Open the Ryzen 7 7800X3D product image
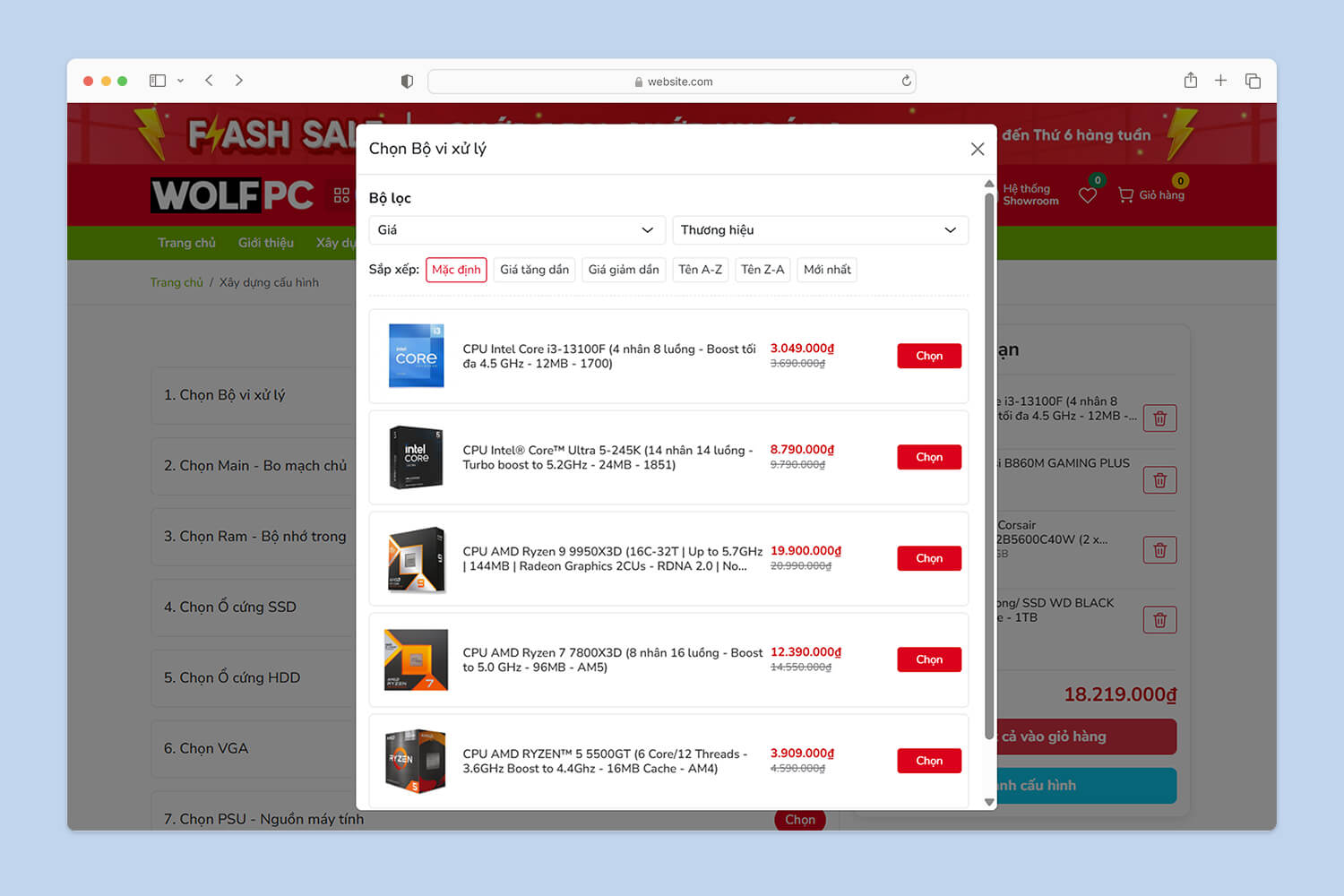The width and height of the screenshot is (1344, 896). [x=416, y=659]
